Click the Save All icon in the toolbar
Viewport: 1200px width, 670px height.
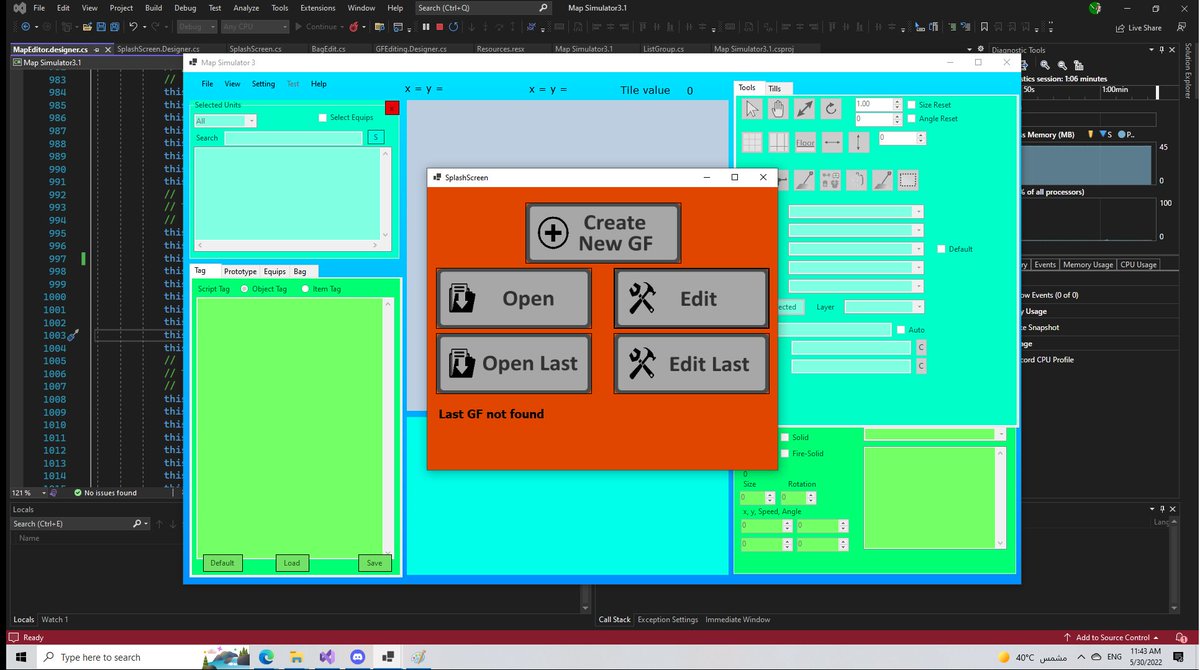(x=115, y=27)
